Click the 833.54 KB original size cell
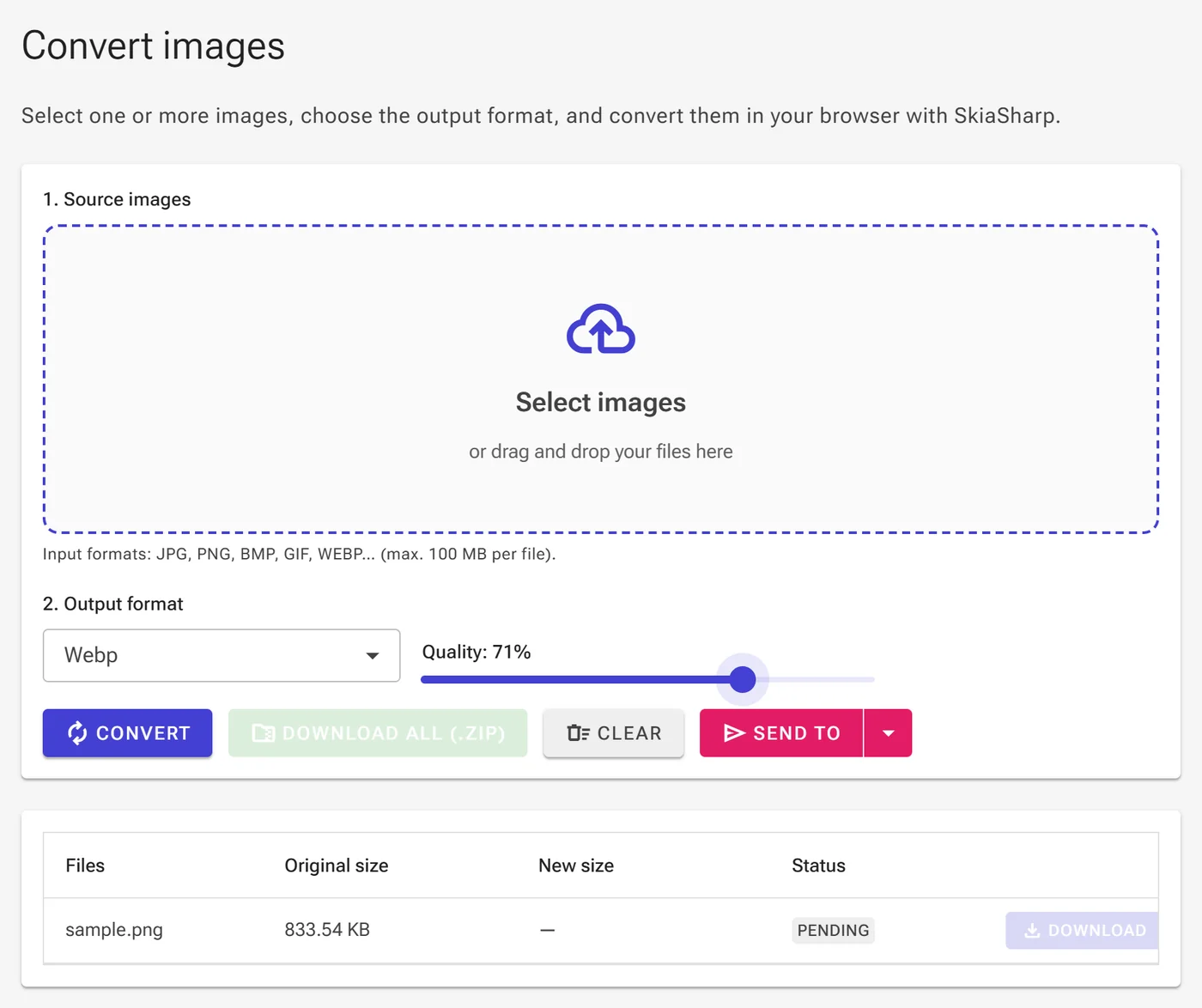This screenshot has width=1202, height=1008. pos(327,930)
